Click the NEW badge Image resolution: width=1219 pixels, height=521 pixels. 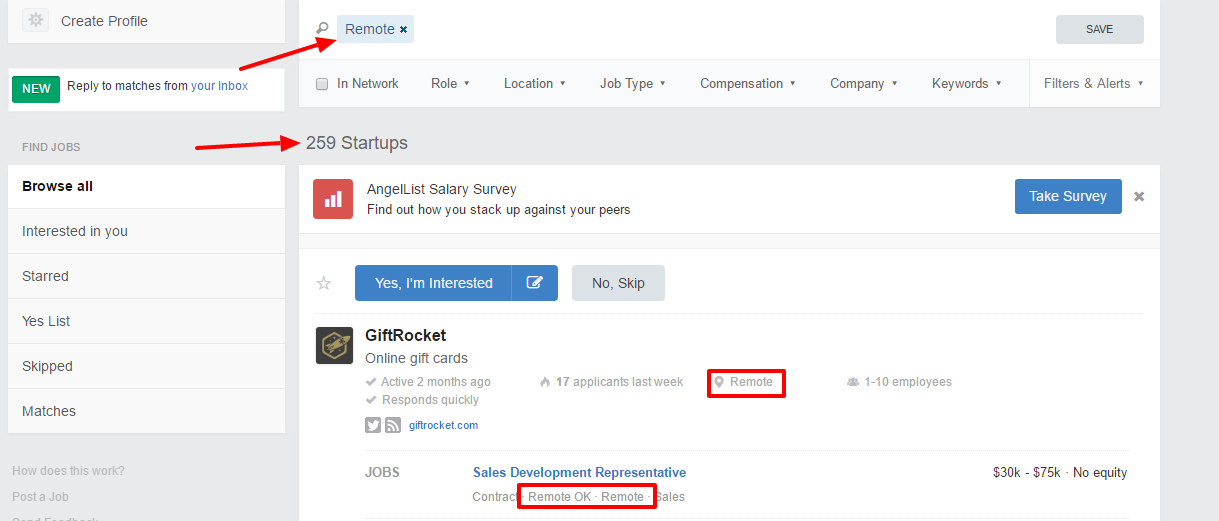click(x=36, y=88)
